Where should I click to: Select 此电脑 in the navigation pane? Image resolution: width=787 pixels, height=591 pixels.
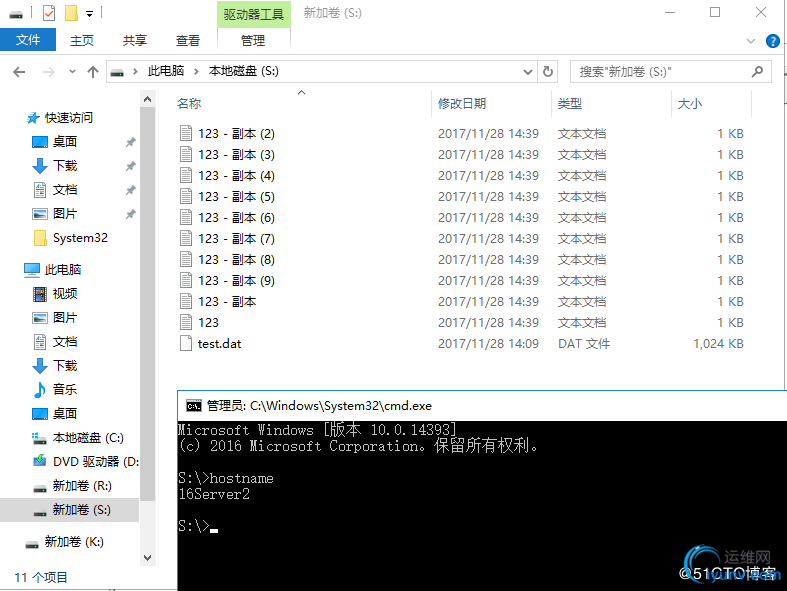coord(63,270)
